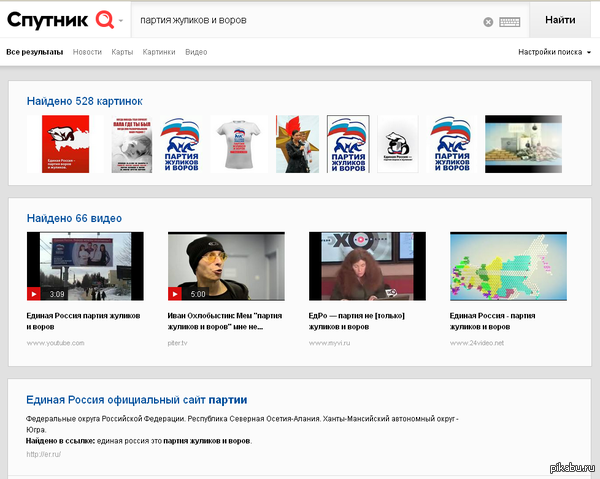This screenshot has height=479, width=600.
Task: Play the 3:09 YouTube billboard video
Action: (85, 267)
